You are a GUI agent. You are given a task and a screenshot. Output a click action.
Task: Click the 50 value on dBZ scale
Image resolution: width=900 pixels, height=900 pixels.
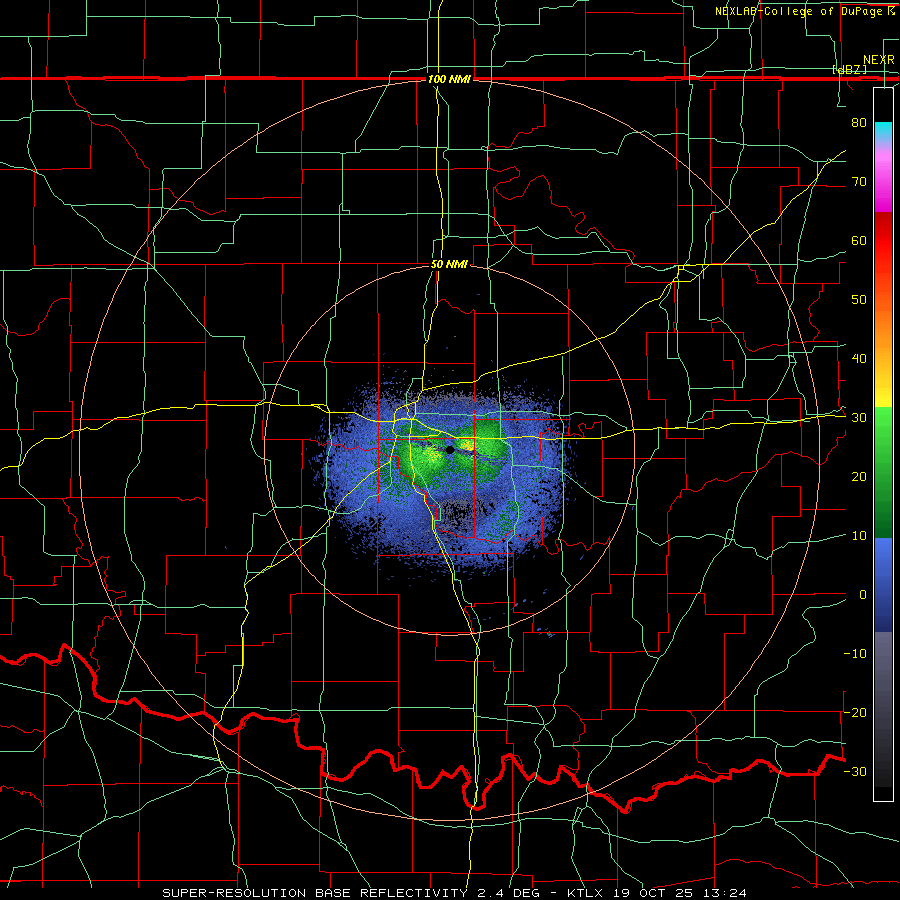pyautogui.click(x=859, y=300)
